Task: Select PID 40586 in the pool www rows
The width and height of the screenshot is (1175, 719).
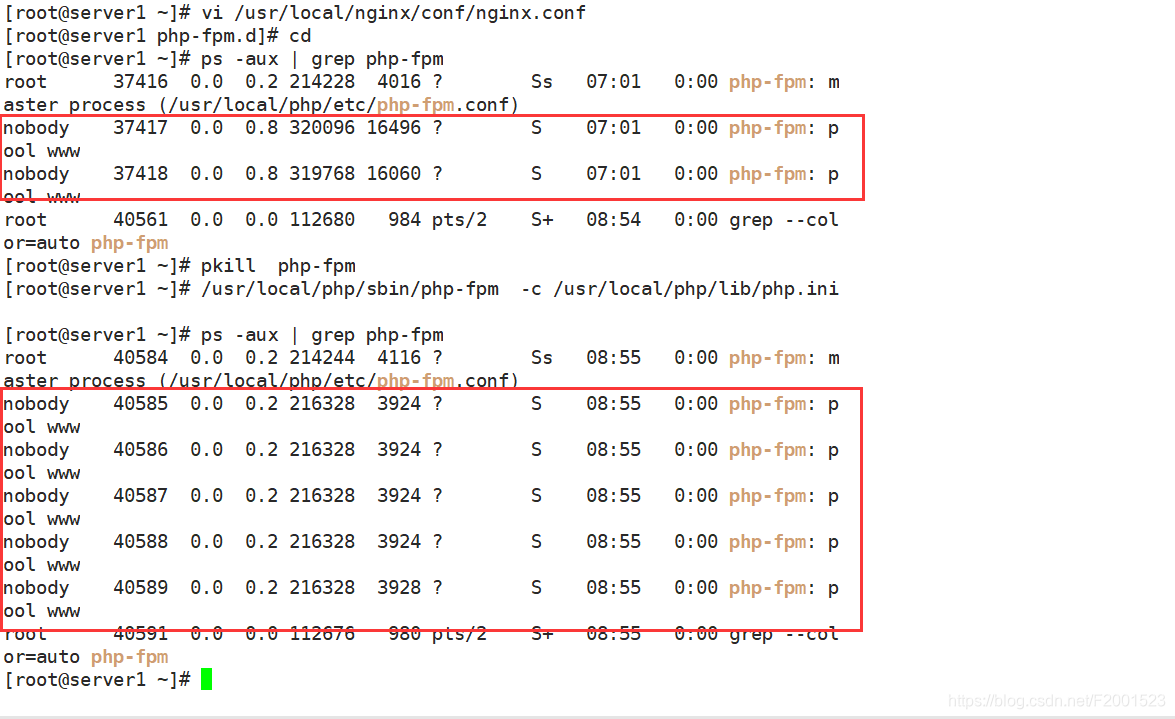Action: (x=141, y=450)
